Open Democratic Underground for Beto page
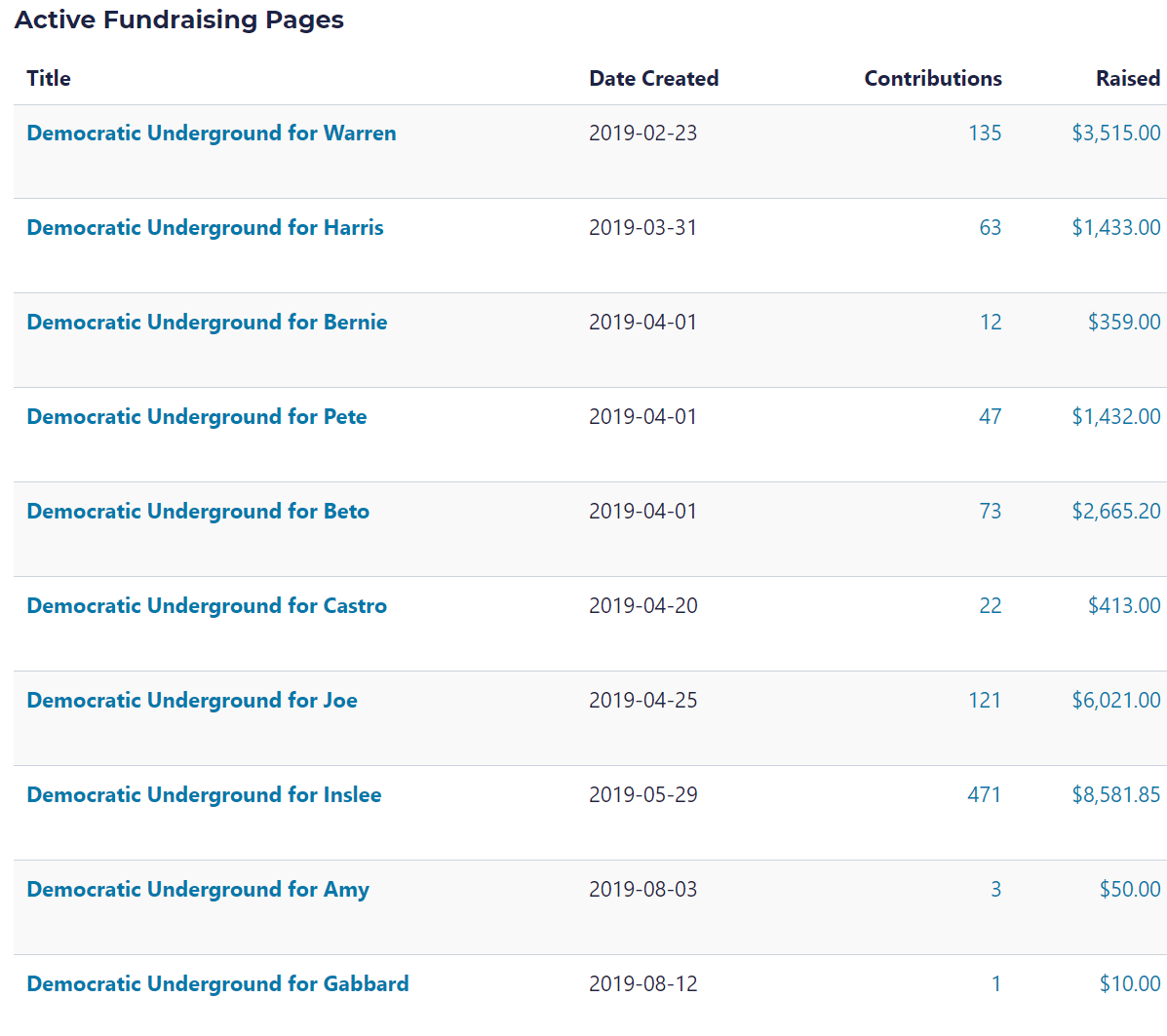 pos(198,512)
